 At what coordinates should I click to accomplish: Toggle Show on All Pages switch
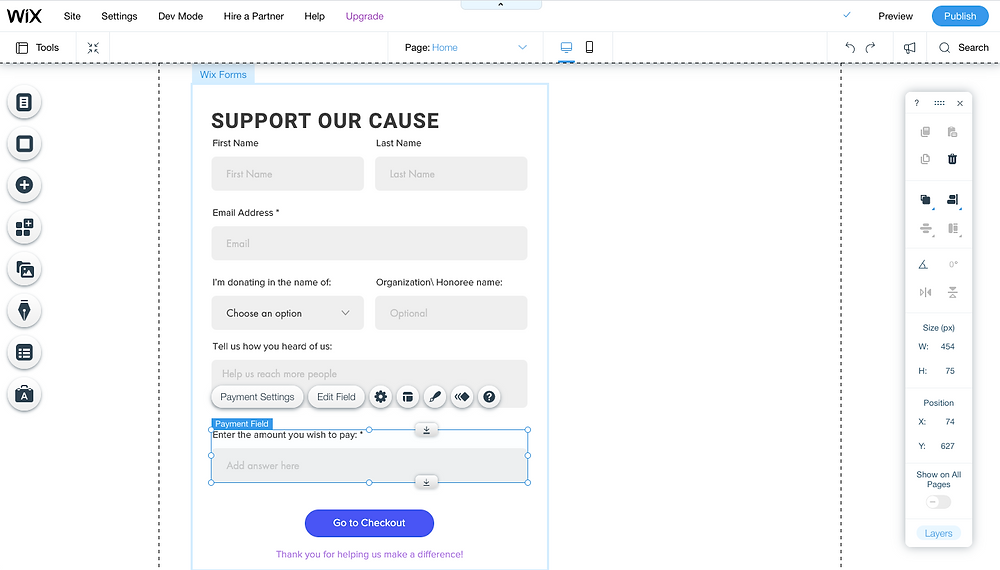[938, 502]
